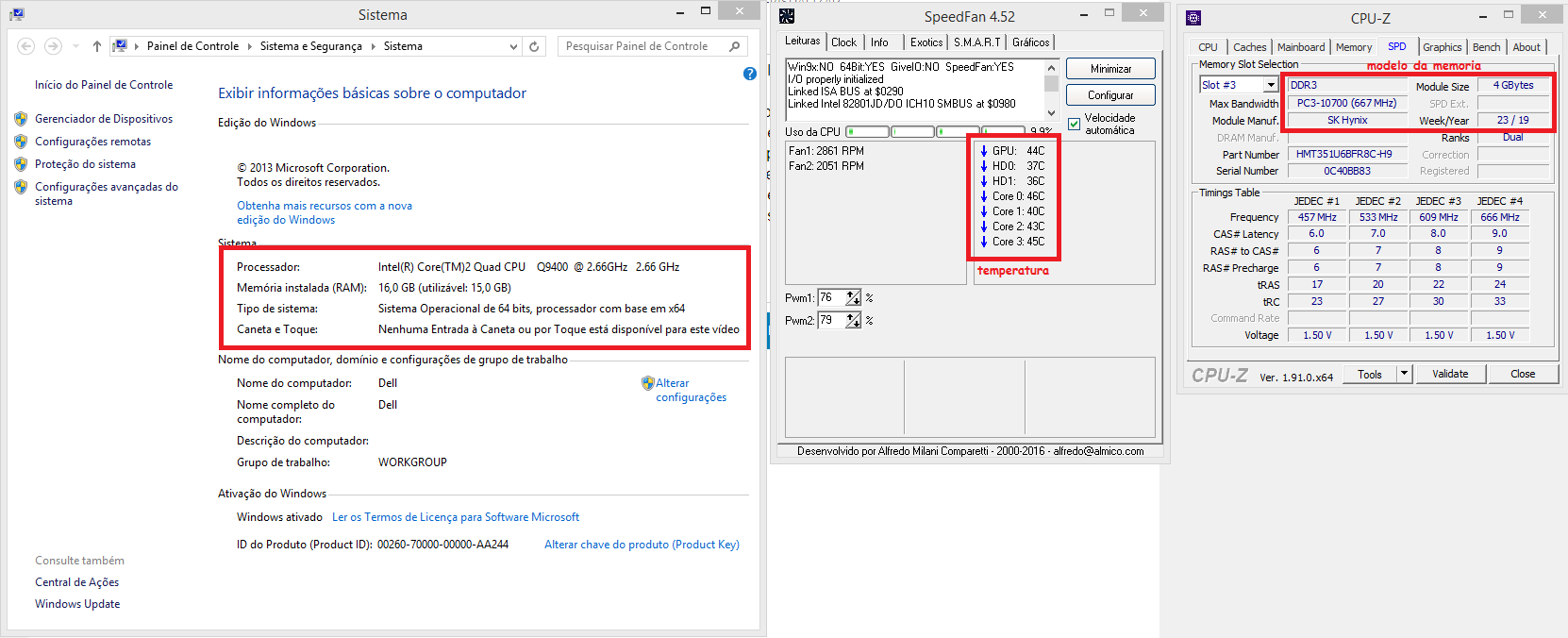Refresh the Sistema page with the reload icon
Viewport: 1568px width, 638px height.
[x=534, y=46]
